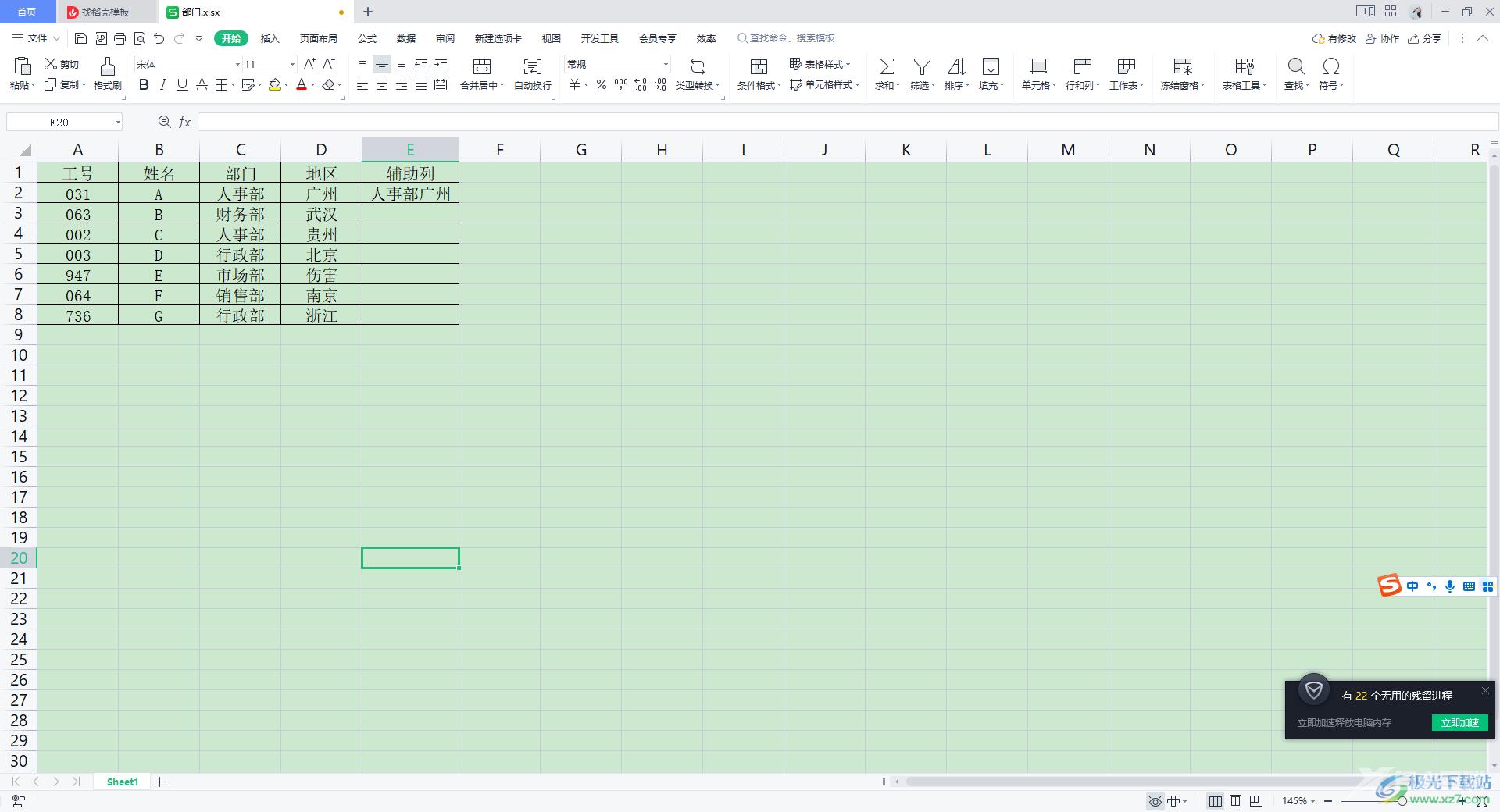Switch to the 公式 ribbon tab
The width and height of the screenshot is (1500, 812).
click(366, 38)
